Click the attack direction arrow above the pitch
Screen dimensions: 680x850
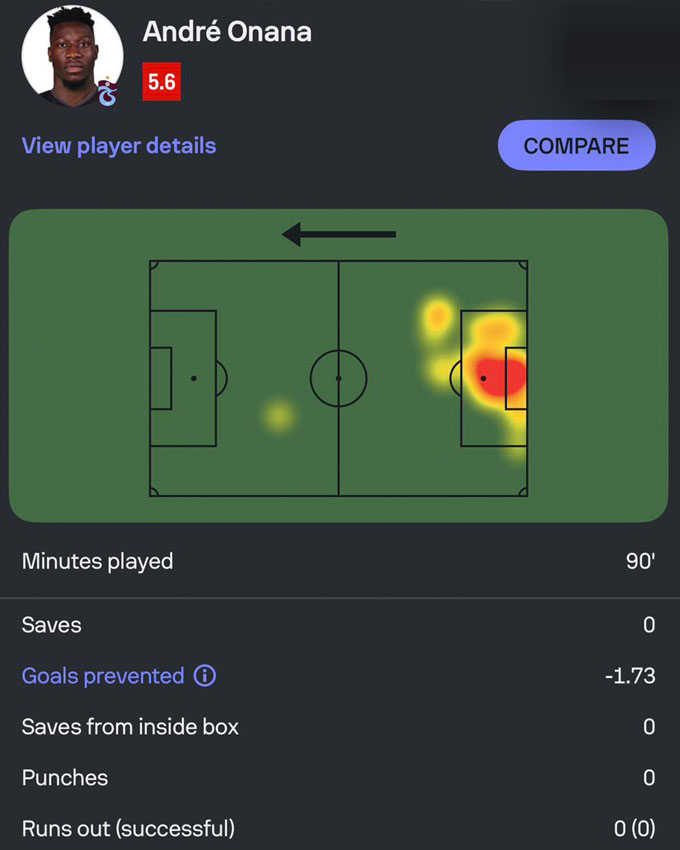(x=340, y=235)
